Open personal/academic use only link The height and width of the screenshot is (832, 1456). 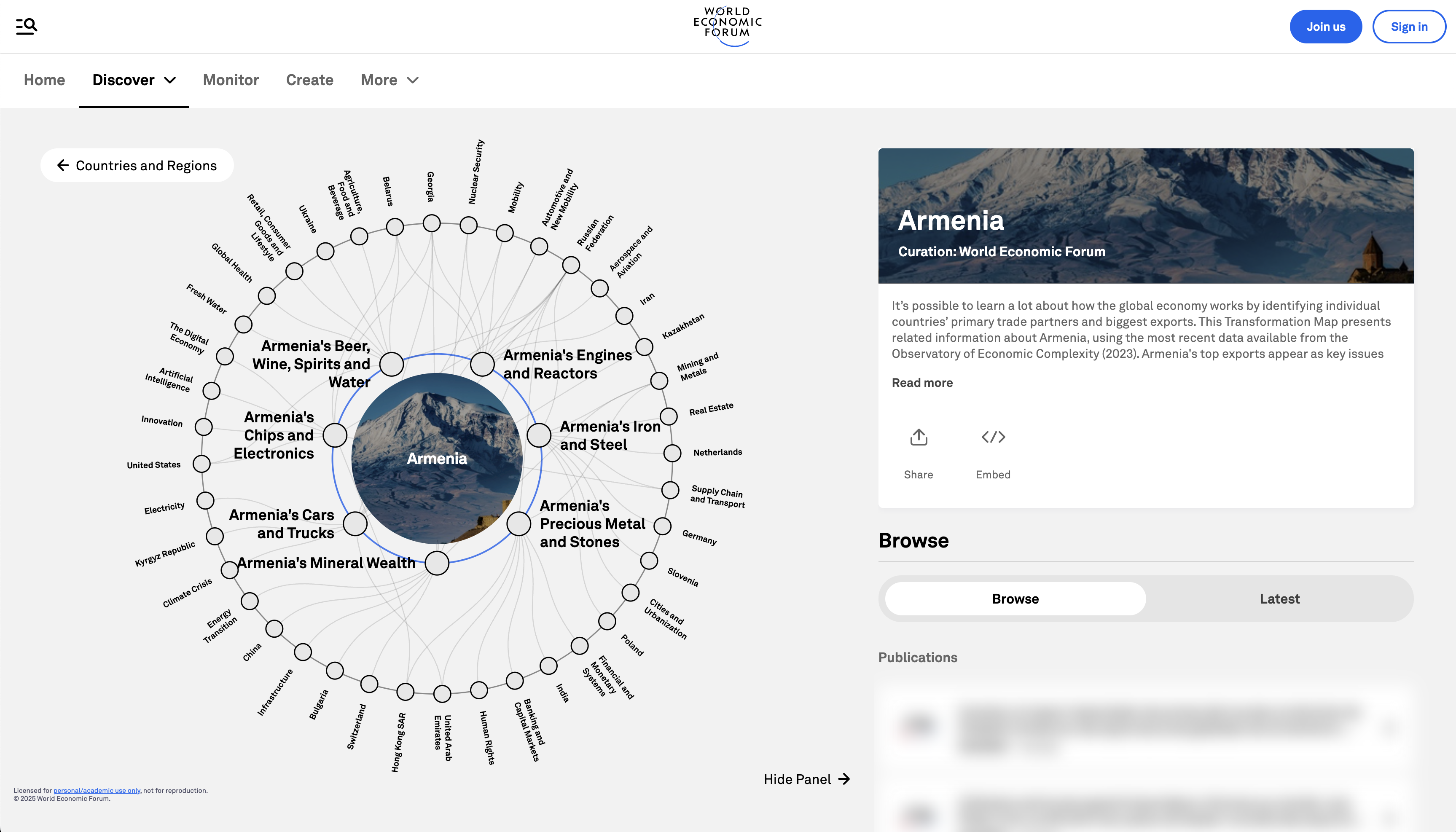(97, 791)
